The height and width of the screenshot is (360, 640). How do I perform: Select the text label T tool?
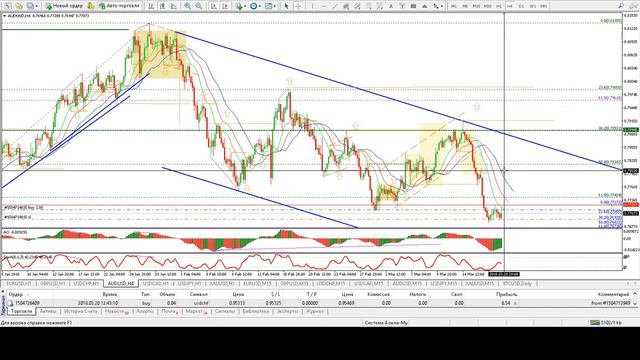[402, 6]
